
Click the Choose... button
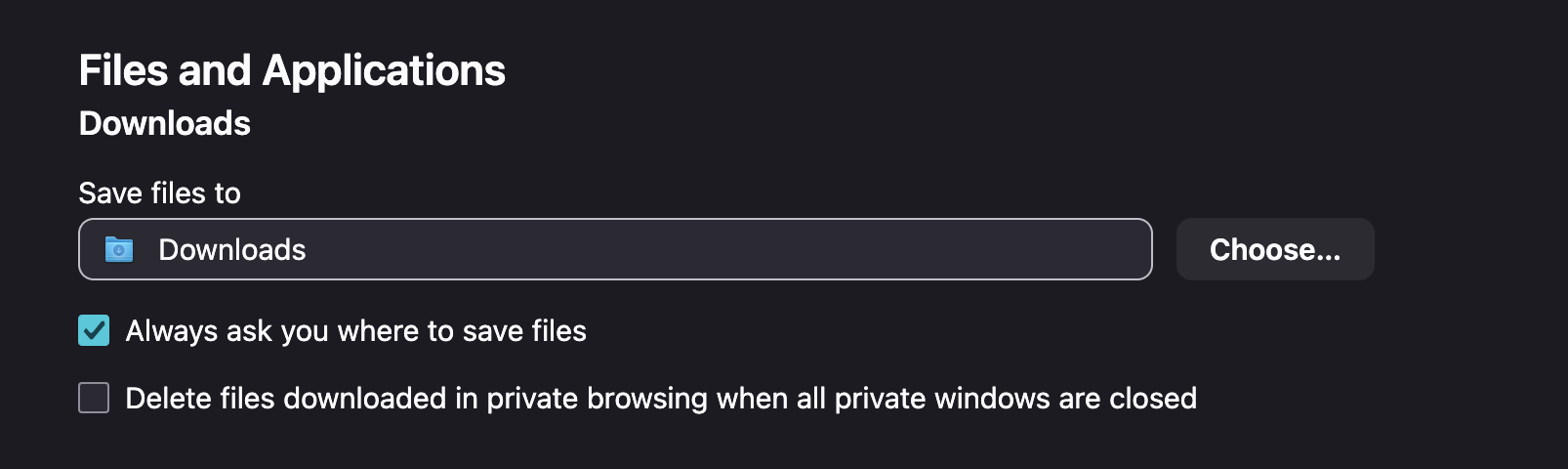(1274, 250)
